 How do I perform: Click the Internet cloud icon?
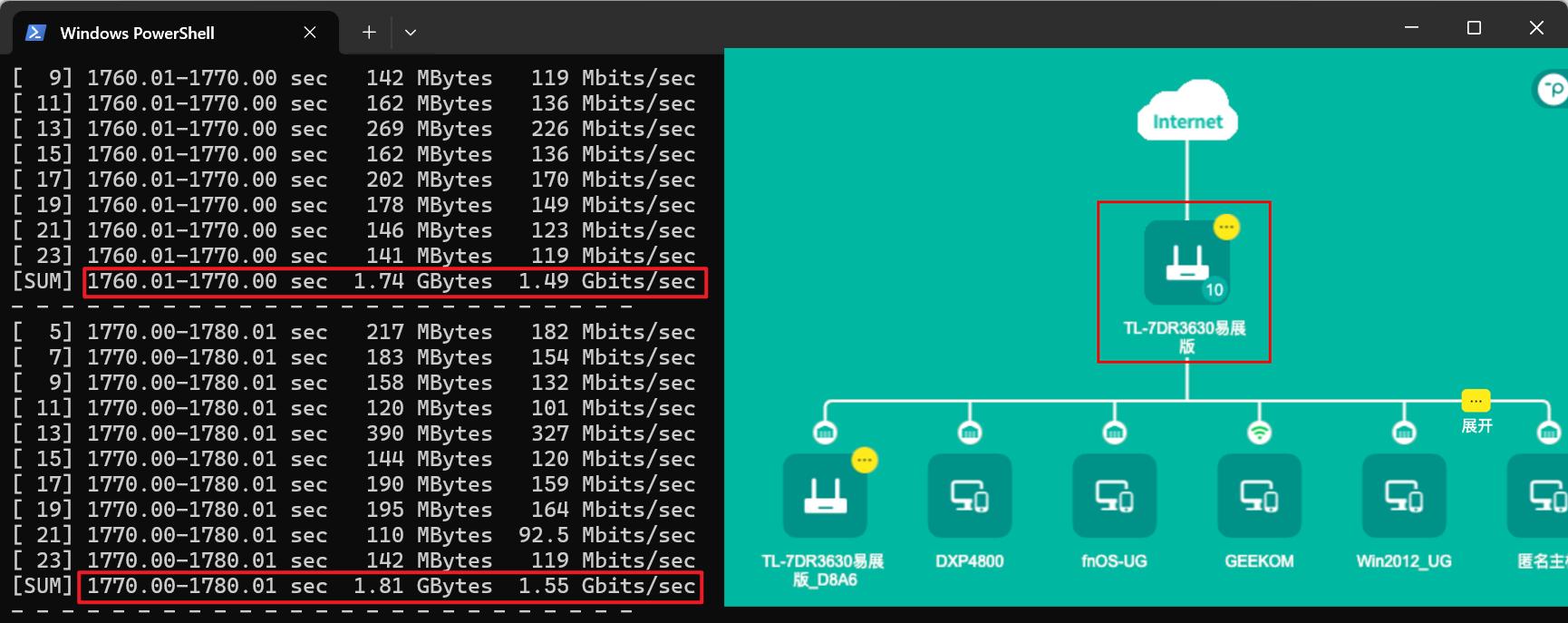[x=1187, y=111]
